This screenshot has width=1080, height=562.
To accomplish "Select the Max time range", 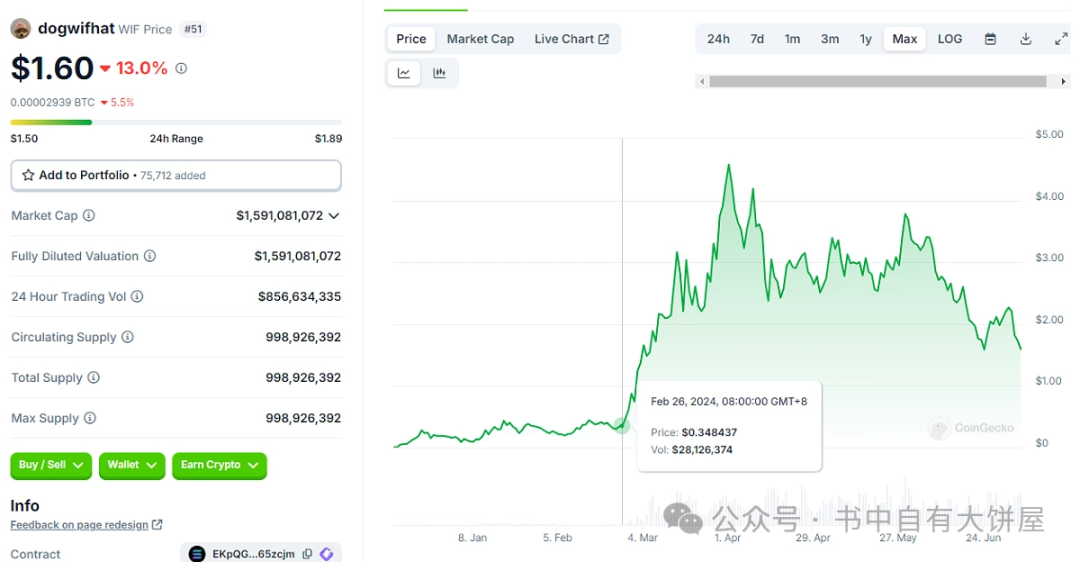I will tap(905, 39).
